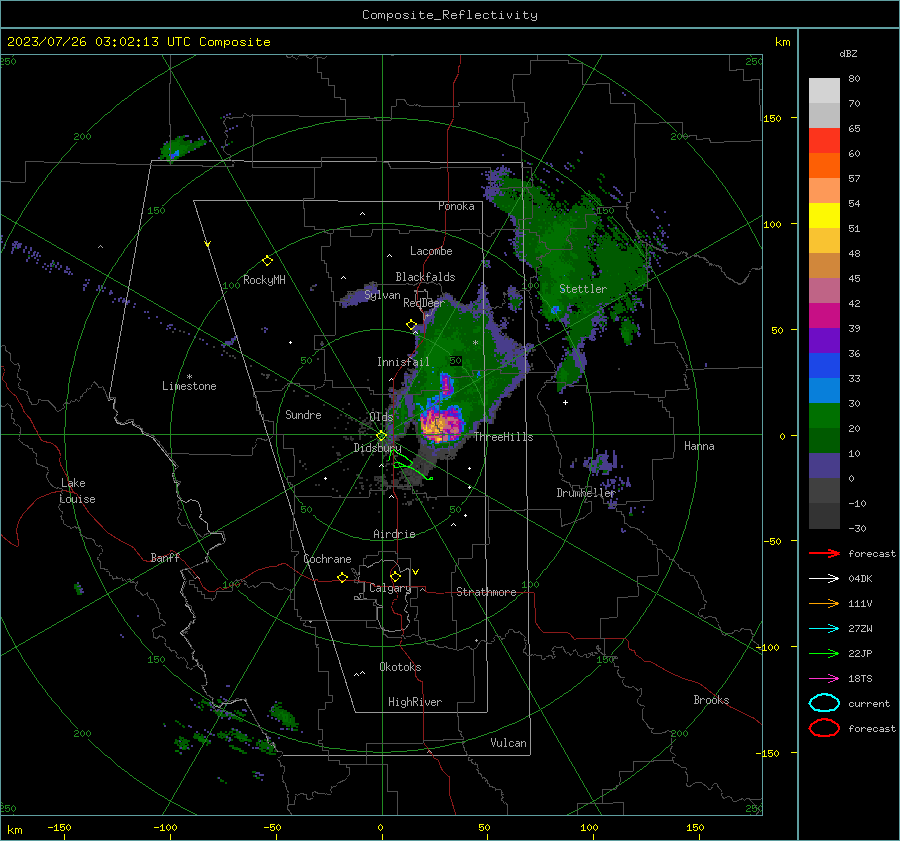Click the yellow radar-site diamond at Olds
This screenshot has height=841, width=900.
coord(381,436)
